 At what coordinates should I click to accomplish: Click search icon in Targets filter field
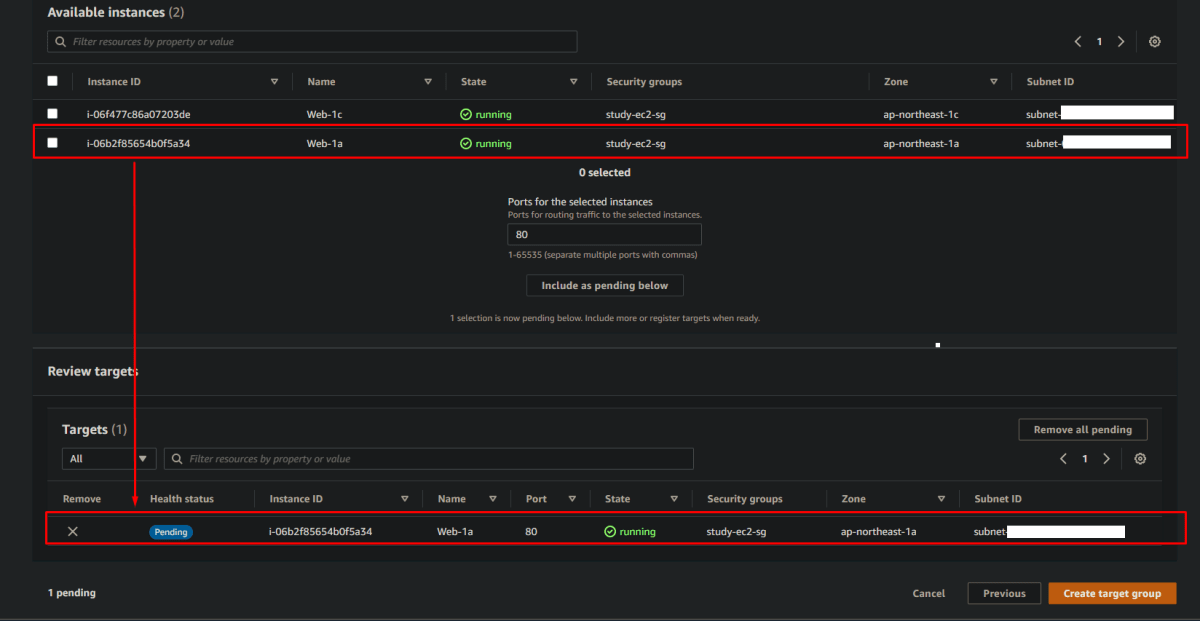tap(177, 459)
